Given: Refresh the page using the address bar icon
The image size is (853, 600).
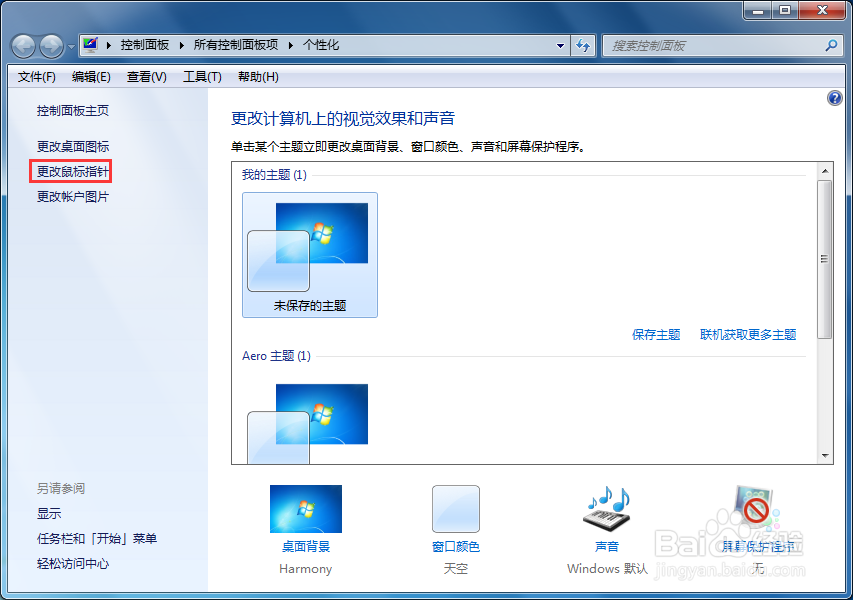Looking at the screenshot, I should point(583,45).
